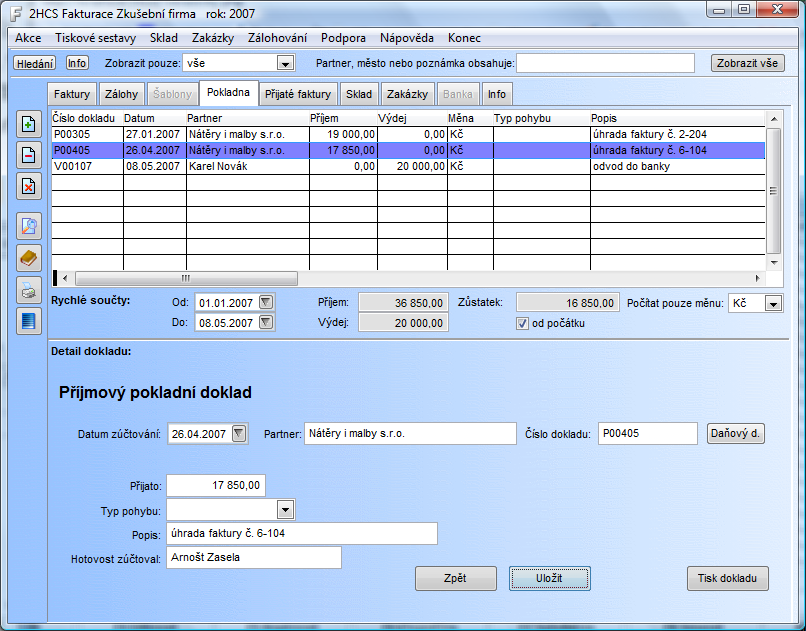Open the 'Počítat pouze měnu' currency dropdown
This screenshot has width=806, height=631.
(x=773, y=303)
